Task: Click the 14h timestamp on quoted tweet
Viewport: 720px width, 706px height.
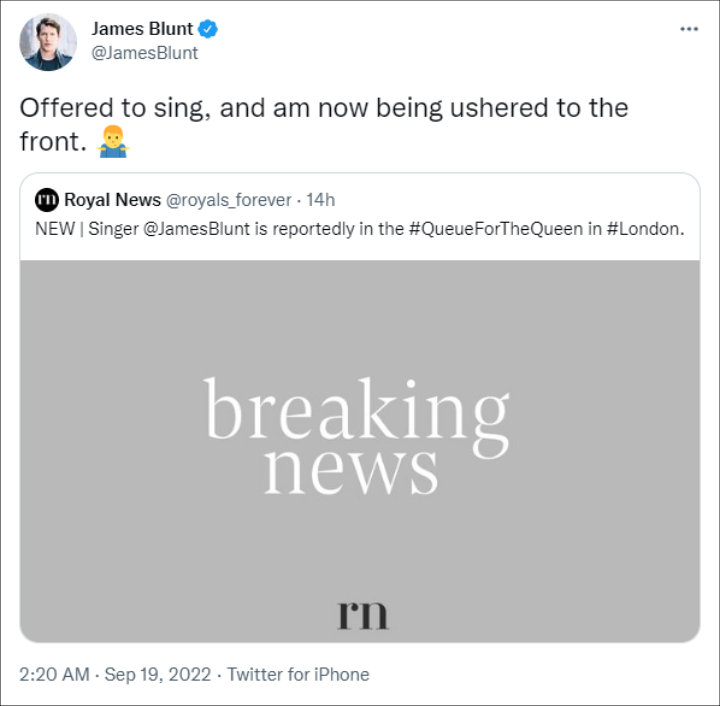Action: 321,200
